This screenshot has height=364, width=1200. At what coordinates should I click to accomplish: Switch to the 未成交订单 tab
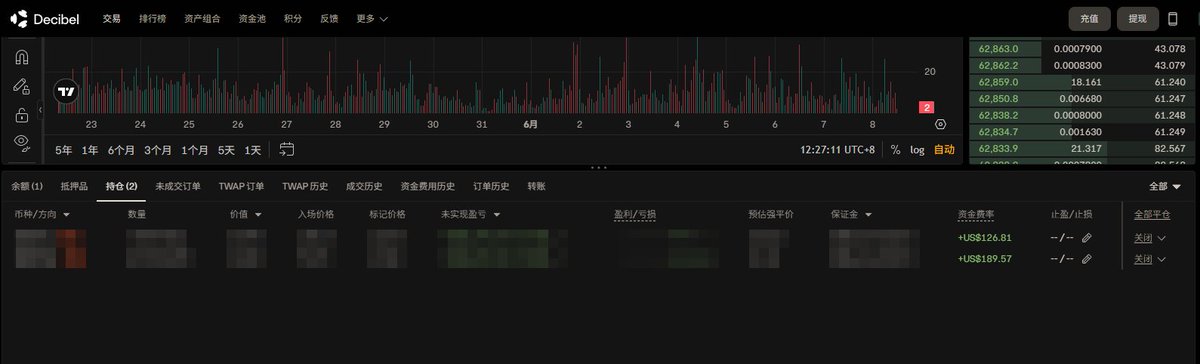tap(178, 186)
